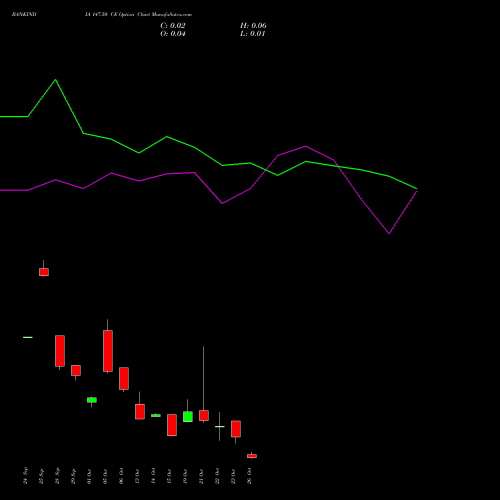This screenshot has width=500, height=500.
Task: Click the green candle above 01 Oct
Action: tap(92, 400)
